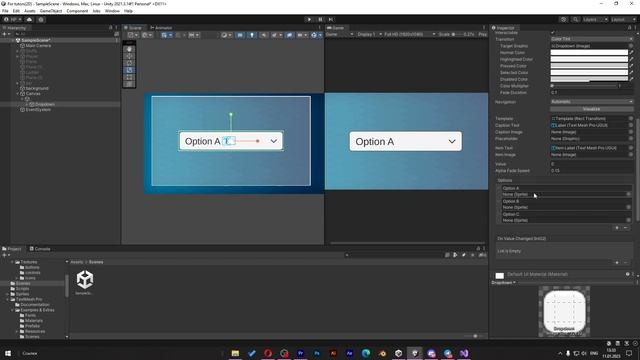
Task: Click the Option B text field
Action: tap(567, 201)
